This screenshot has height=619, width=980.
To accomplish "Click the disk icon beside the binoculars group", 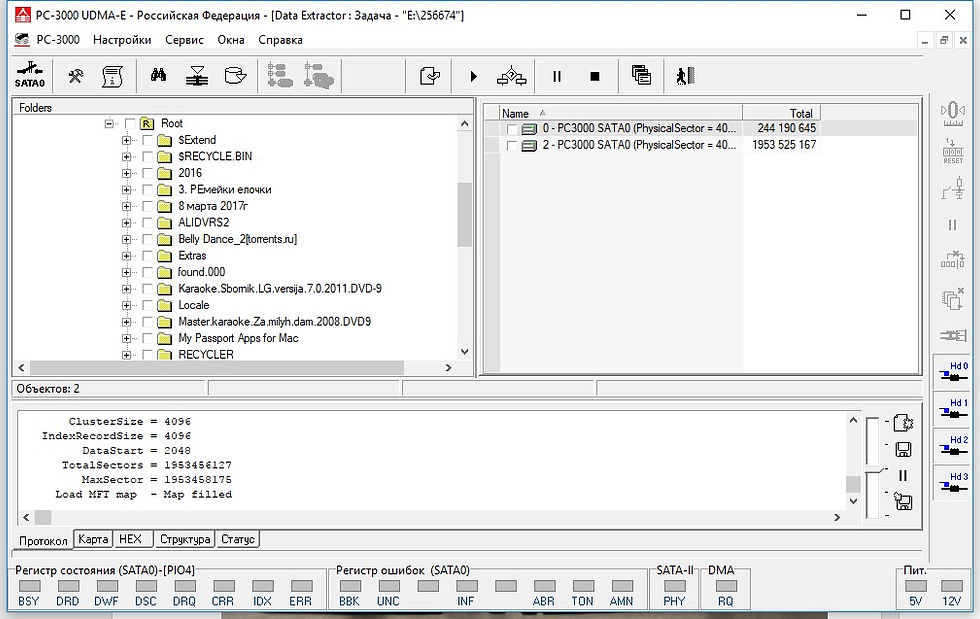I will (235, 76).
